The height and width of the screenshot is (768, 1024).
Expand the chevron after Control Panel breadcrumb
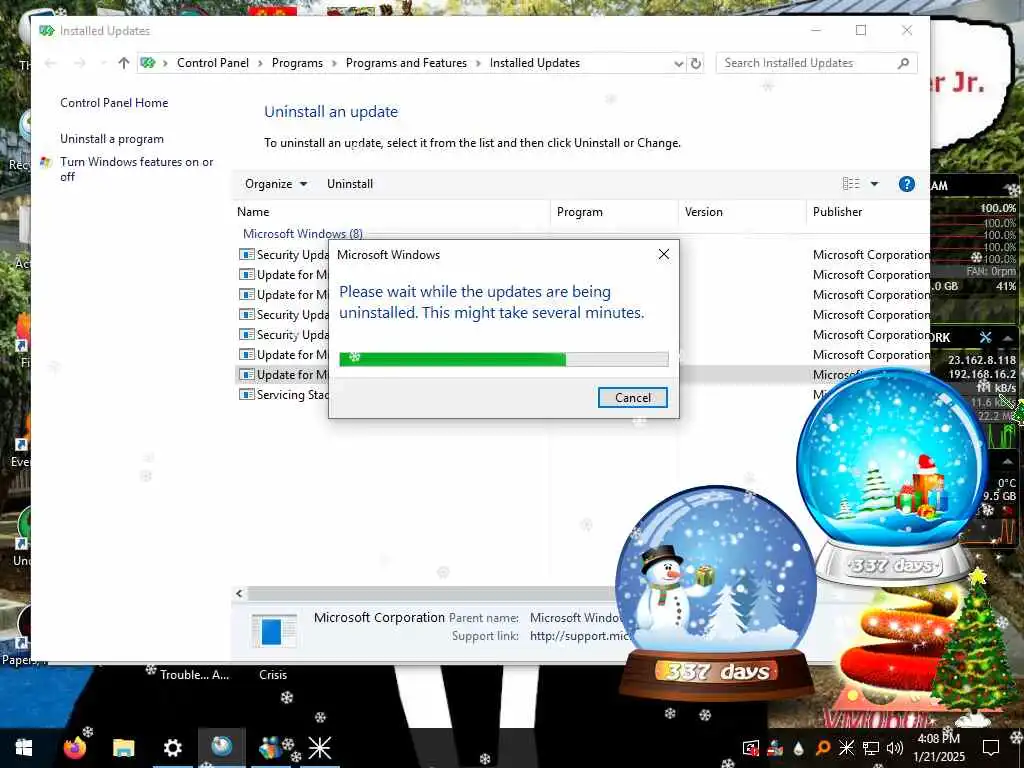point(260,63)
